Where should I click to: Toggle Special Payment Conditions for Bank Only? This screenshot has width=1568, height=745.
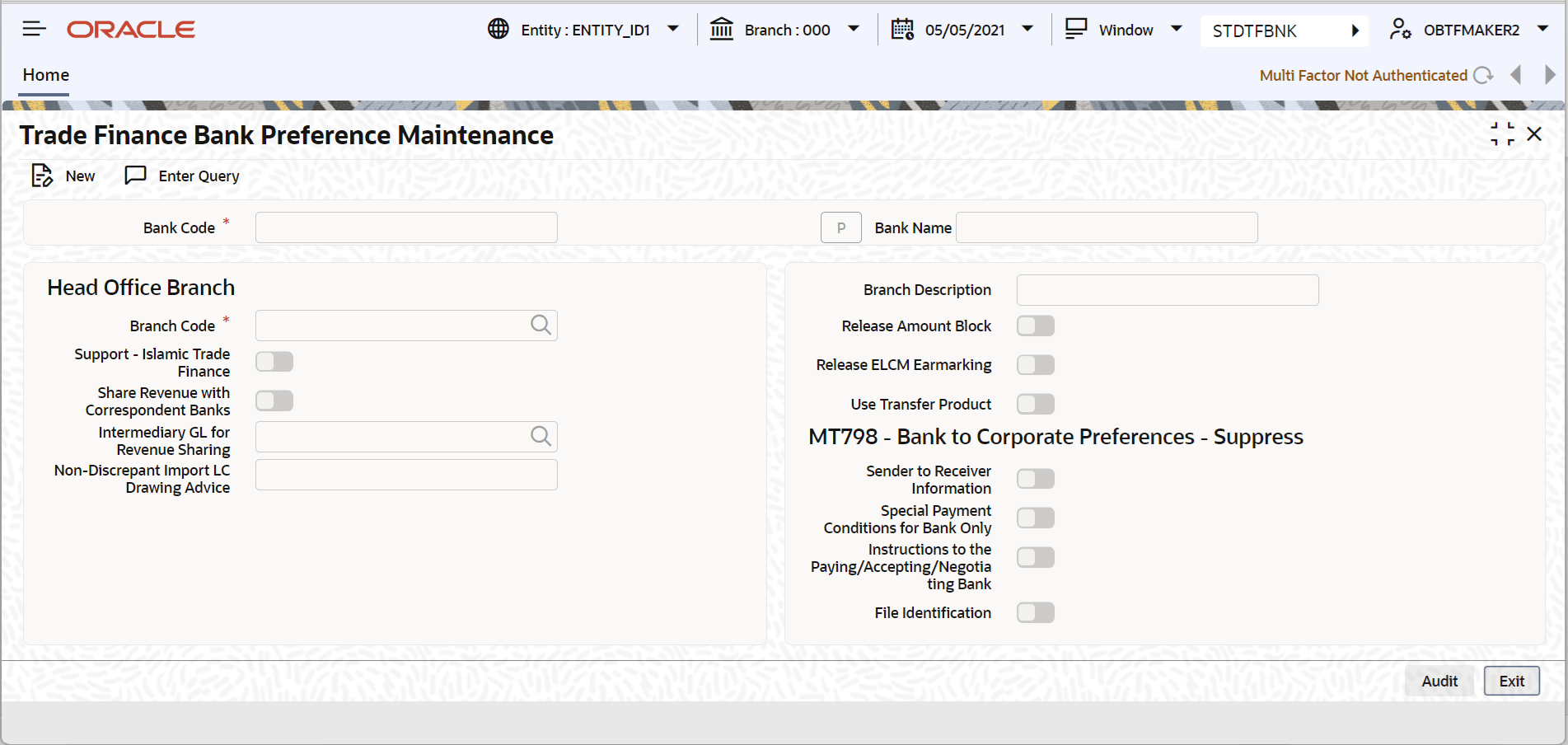pos(1036,518)
